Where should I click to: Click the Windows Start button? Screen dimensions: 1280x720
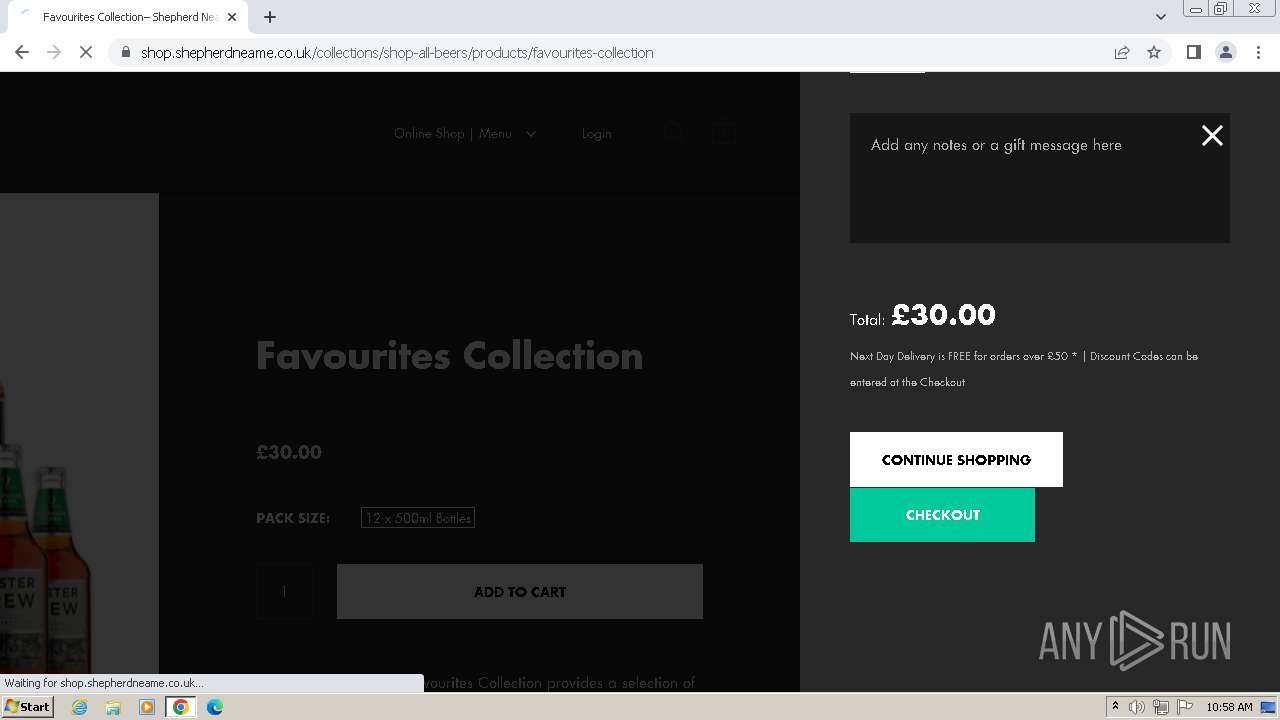(x=27, y=707)
